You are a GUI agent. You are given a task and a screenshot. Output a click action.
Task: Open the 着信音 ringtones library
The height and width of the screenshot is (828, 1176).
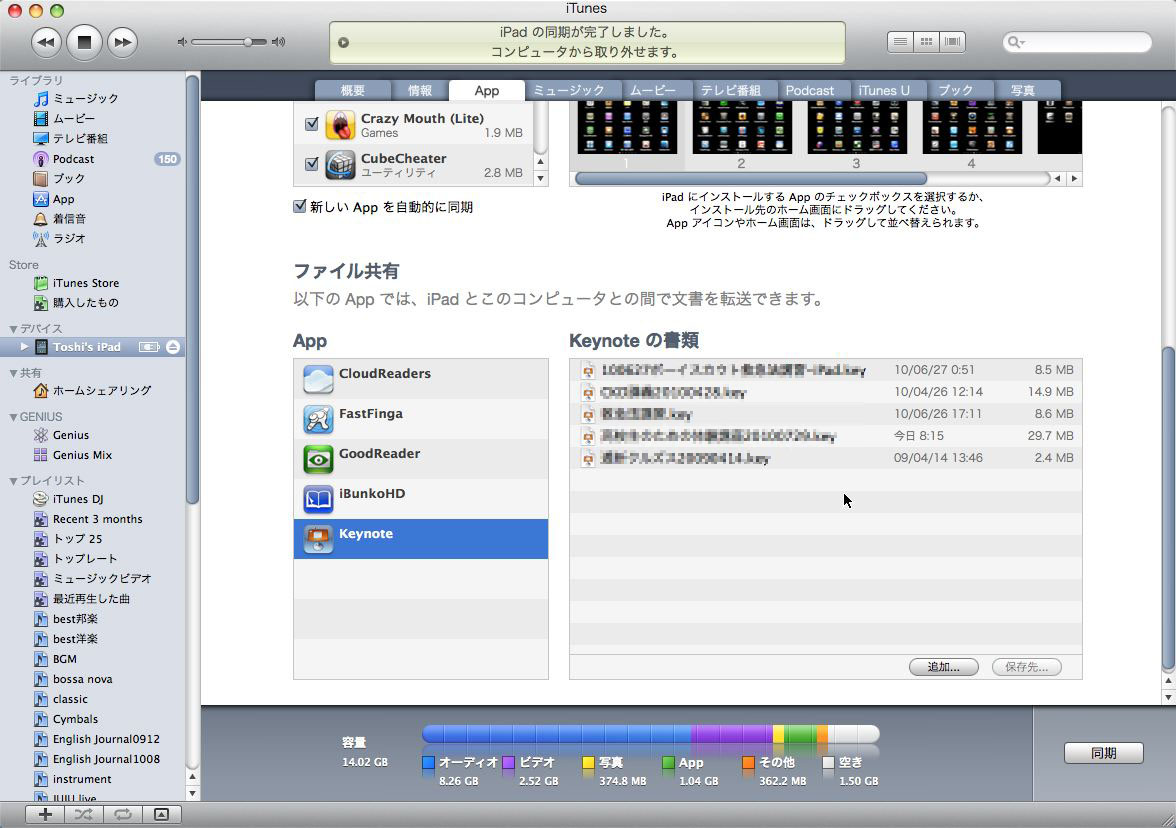(x=69, y=218)
